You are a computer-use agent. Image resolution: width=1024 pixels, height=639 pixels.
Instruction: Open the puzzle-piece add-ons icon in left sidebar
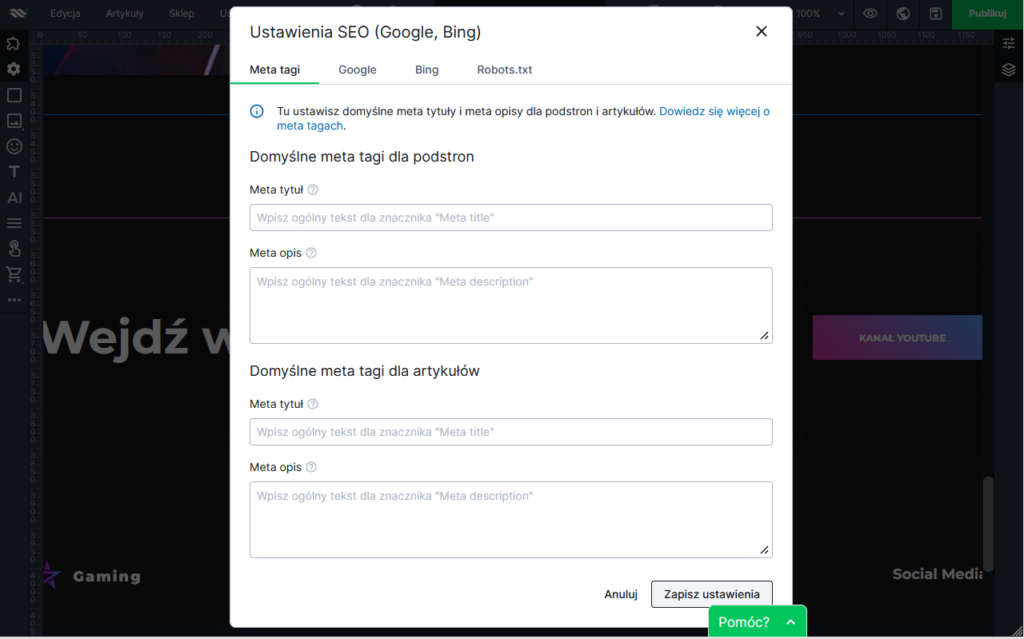(13, 44)
